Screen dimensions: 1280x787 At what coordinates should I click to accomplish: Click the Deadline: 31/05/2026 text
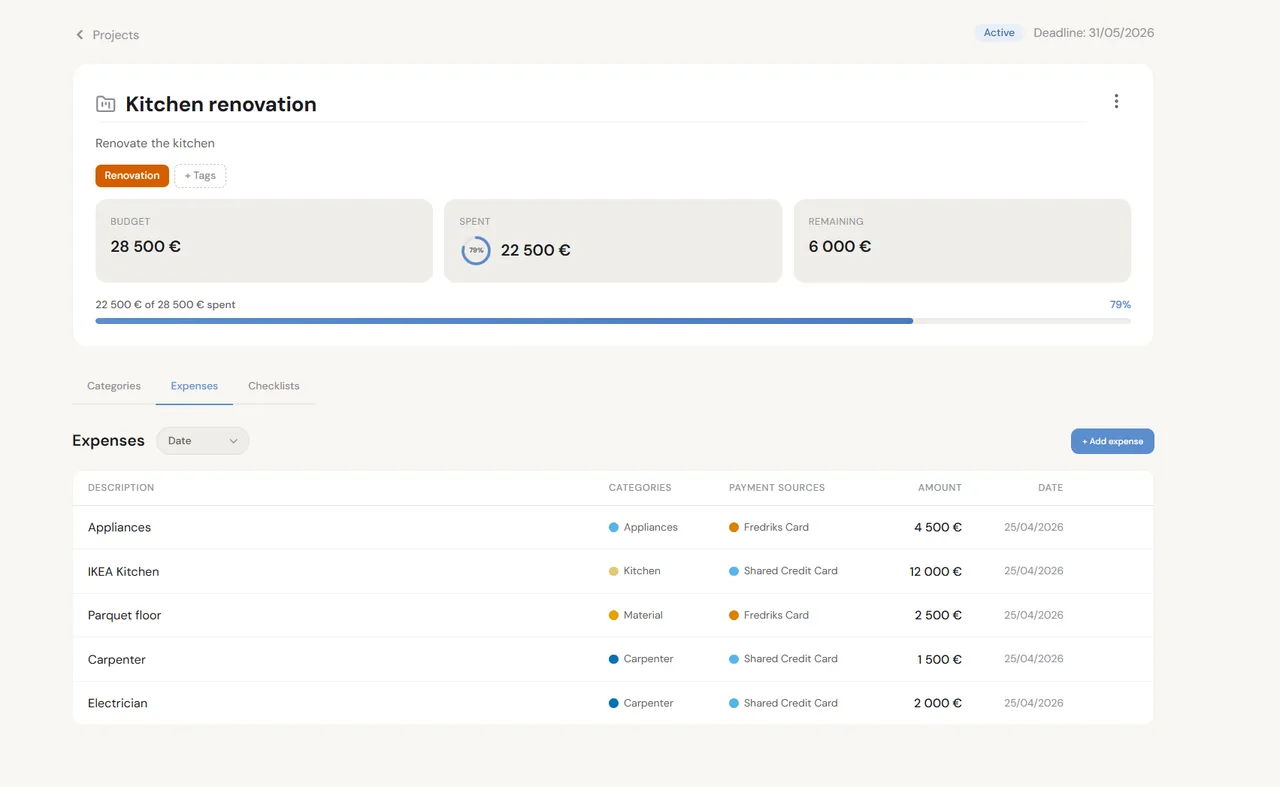coord(1093,33)
